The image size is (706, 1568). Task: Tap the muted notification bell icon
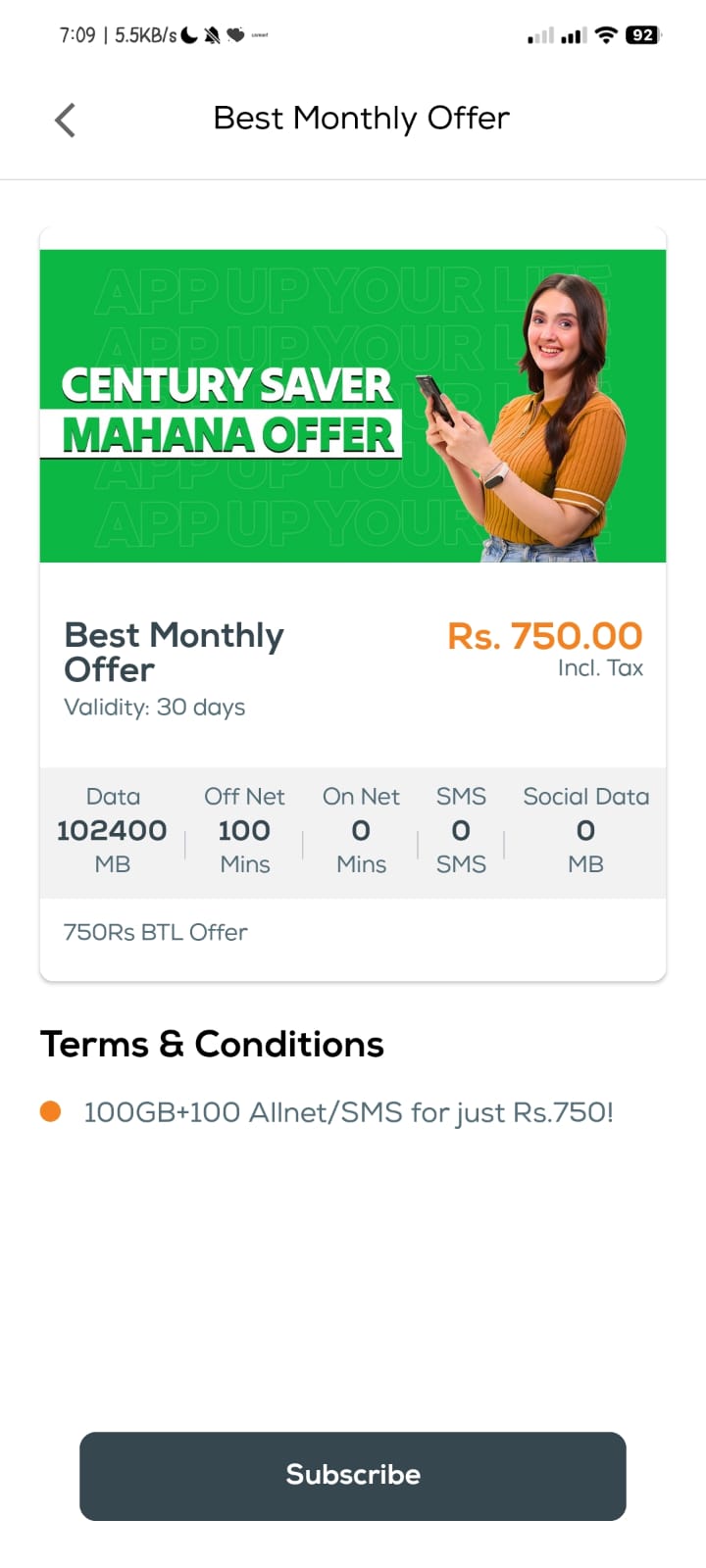212,35
